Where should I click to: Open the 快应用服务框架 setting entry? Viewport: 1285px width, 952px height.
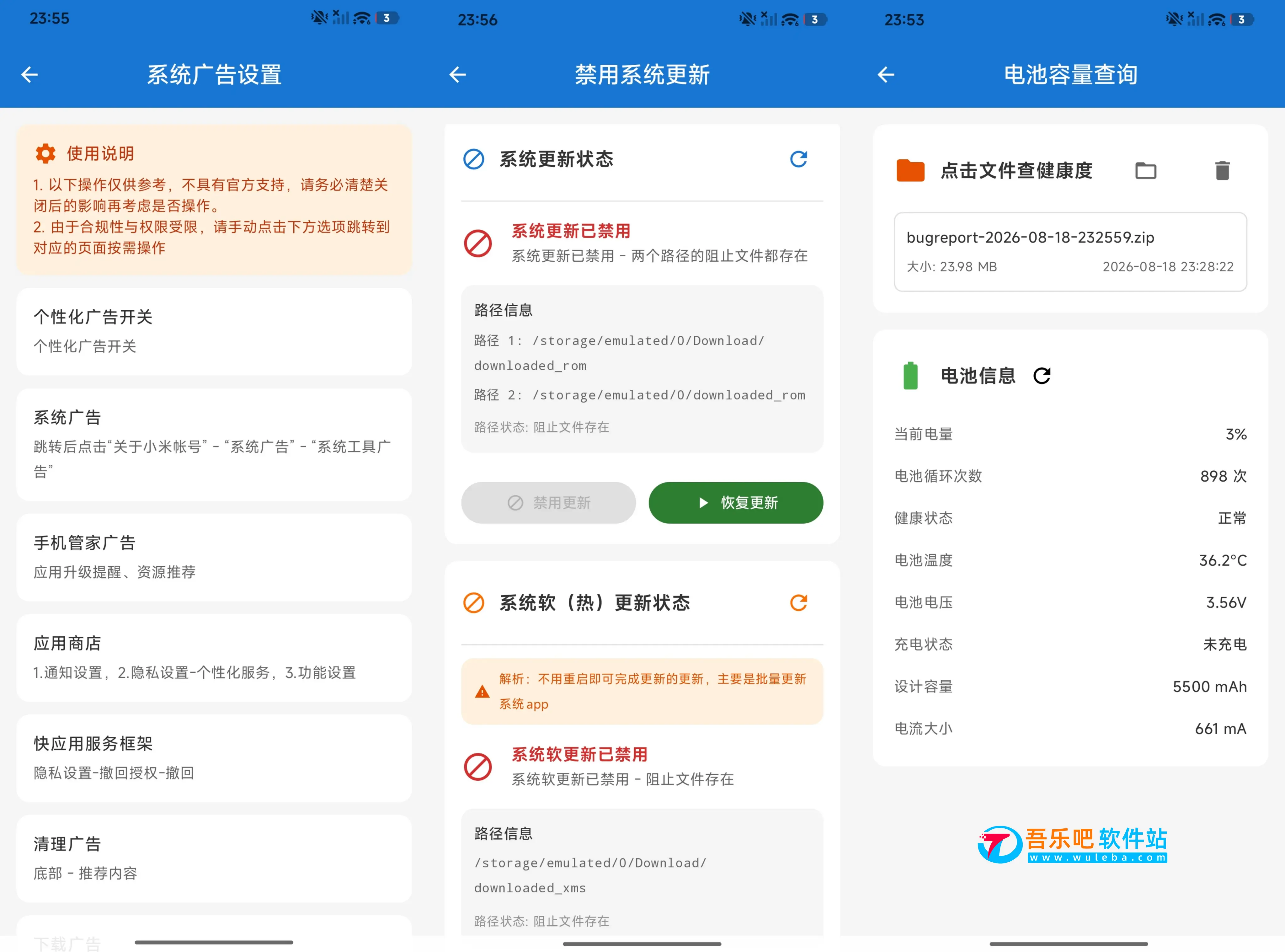[214, 758]
